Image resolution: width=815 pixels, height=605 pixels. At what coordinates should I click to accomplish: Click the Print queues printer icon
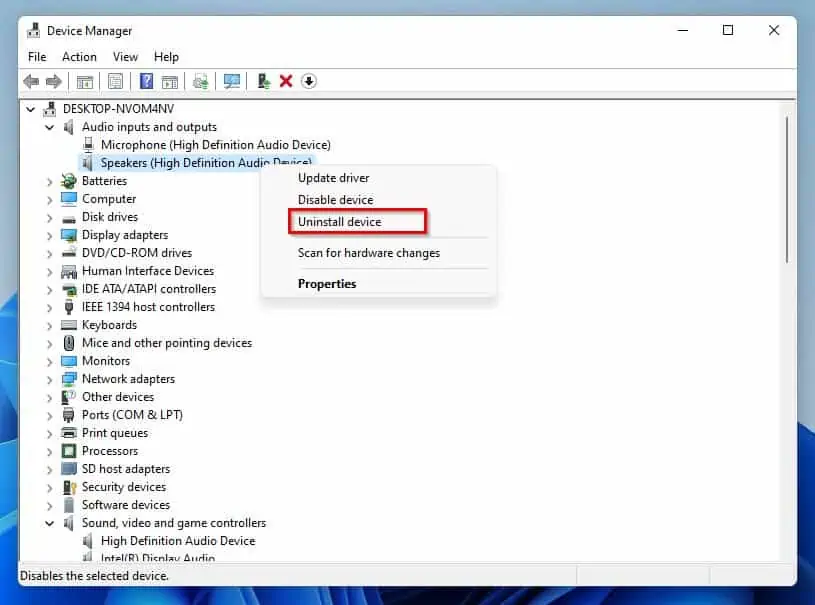click(69, 432)
